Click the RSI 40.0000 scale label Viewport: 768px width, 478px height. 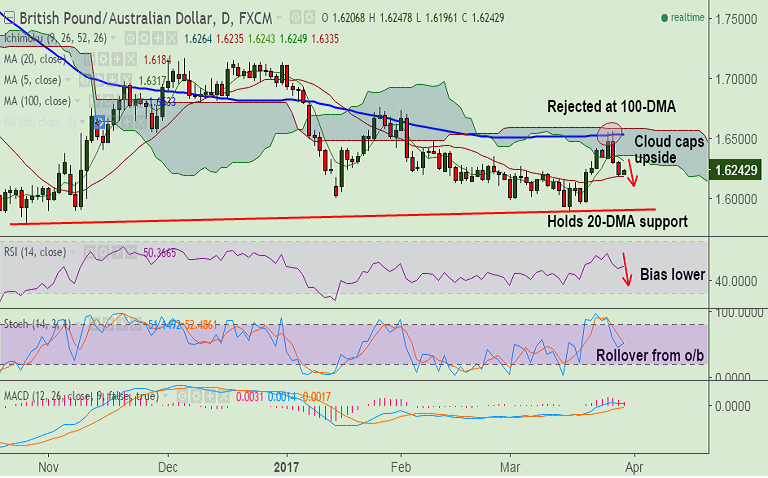[x=736, y=282]
